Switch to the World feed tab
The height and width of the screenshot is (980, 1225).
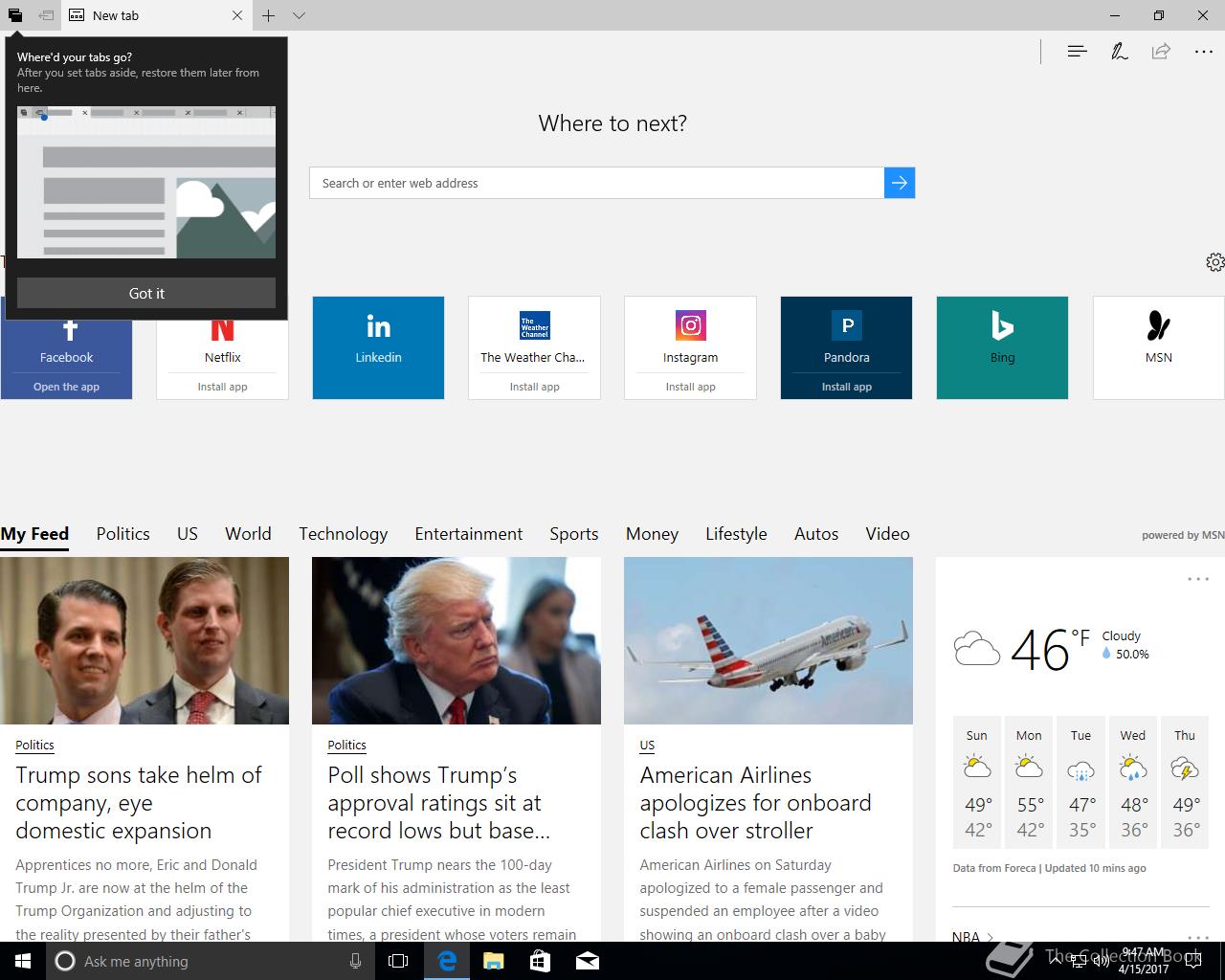(x=248, y=534)
